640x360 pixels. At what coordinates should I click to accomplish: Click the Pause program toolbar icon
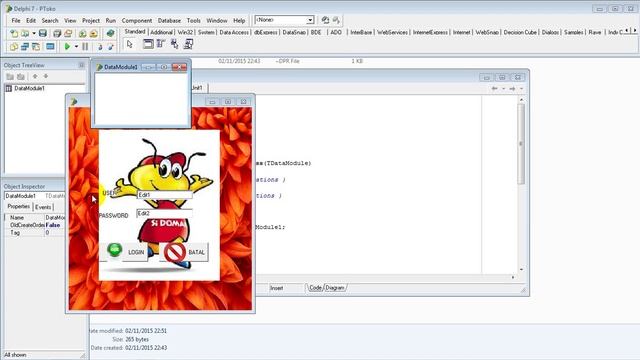(x=85, y=47)
